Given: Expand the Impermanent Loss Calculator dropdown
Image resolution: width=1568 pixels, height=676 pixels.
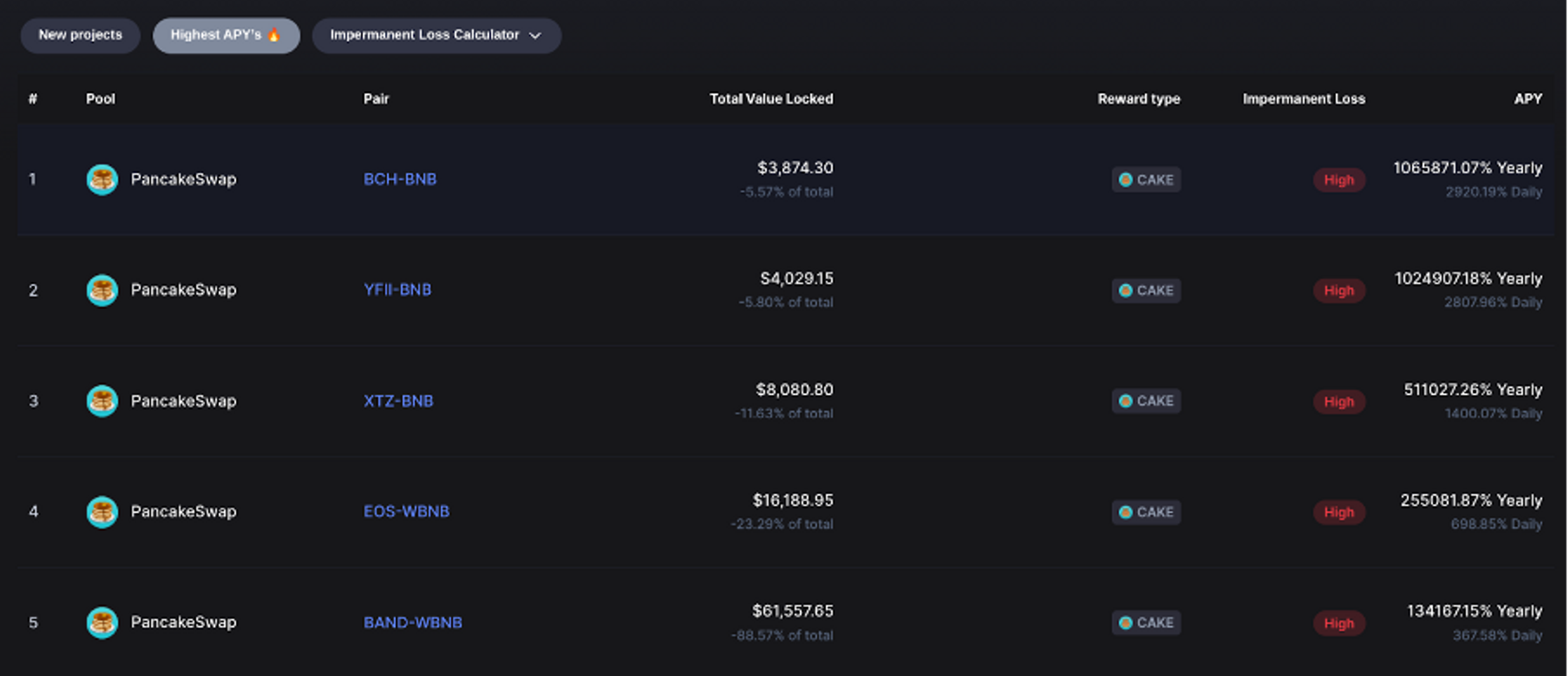Looking at the screenshot, I should point(436,35).
